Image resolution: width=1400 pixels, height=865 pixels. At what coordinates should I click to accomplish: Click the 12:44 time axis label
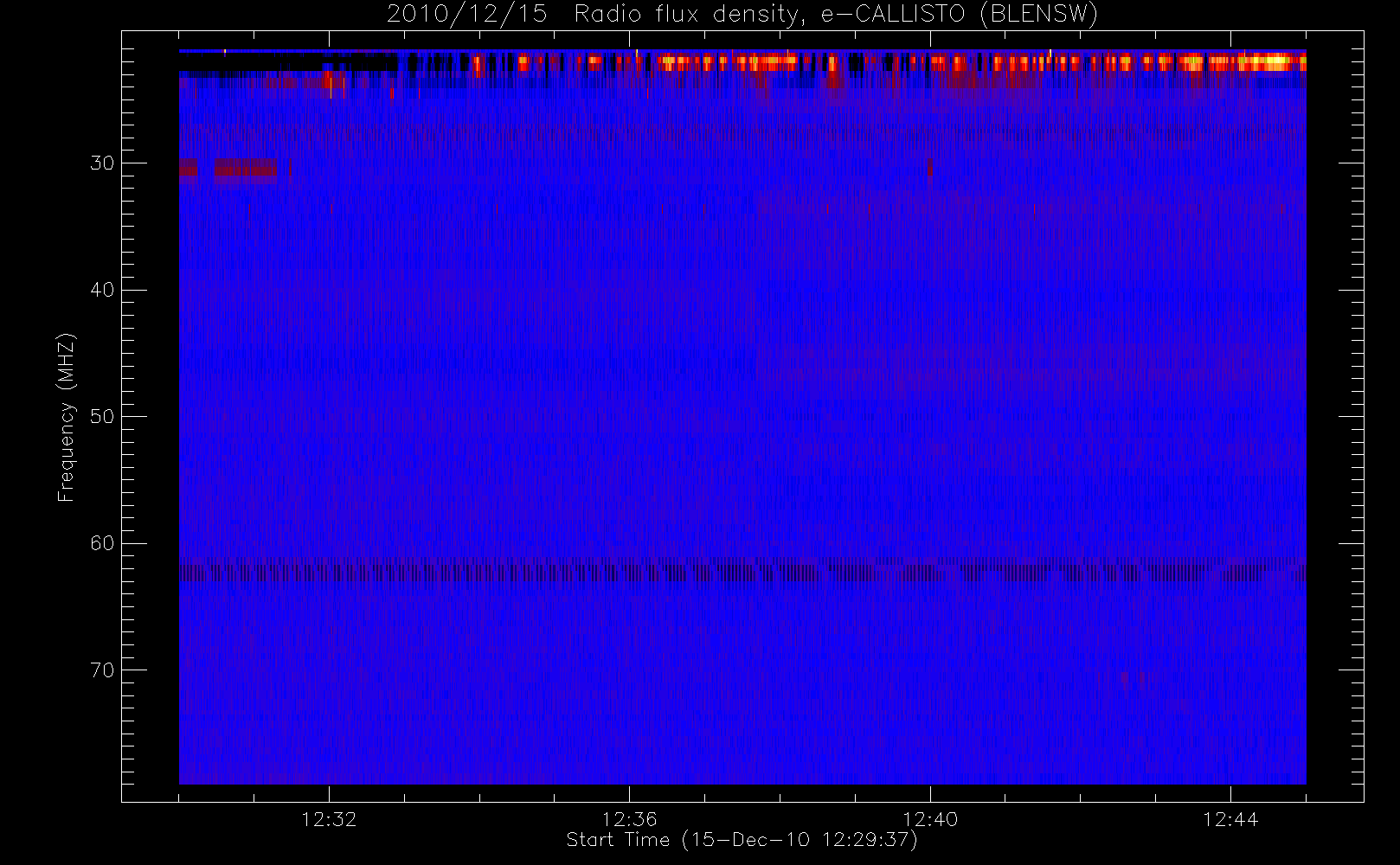pos(1230,819)
